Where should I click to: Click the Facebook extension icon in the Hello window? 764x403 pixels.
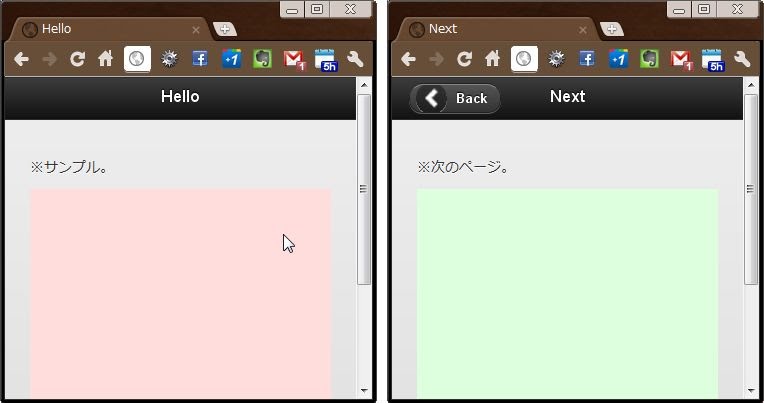point(200,59)
